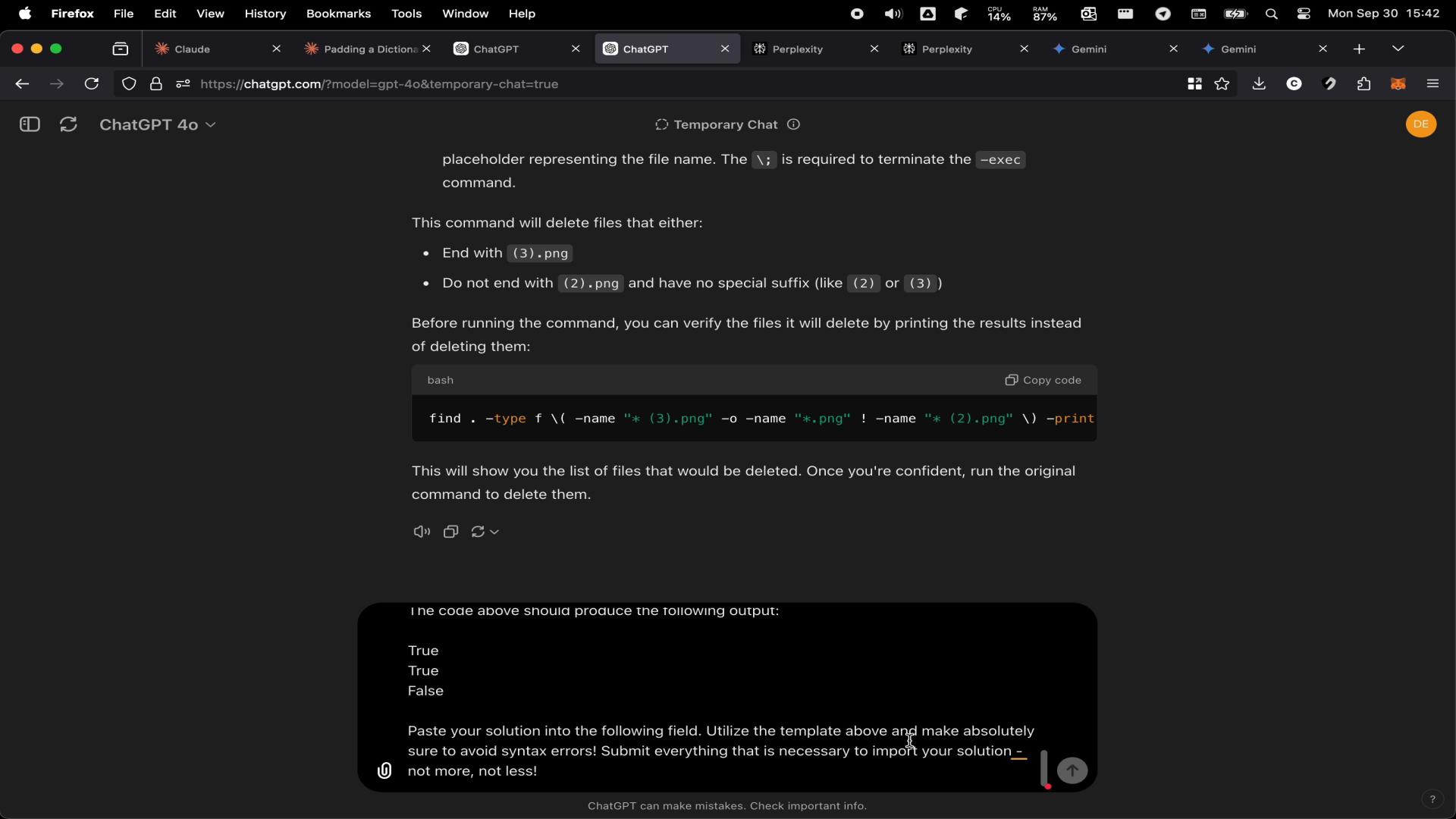
Task: Open the Firefox View tab icon
Action: click(x=121, y=49)
